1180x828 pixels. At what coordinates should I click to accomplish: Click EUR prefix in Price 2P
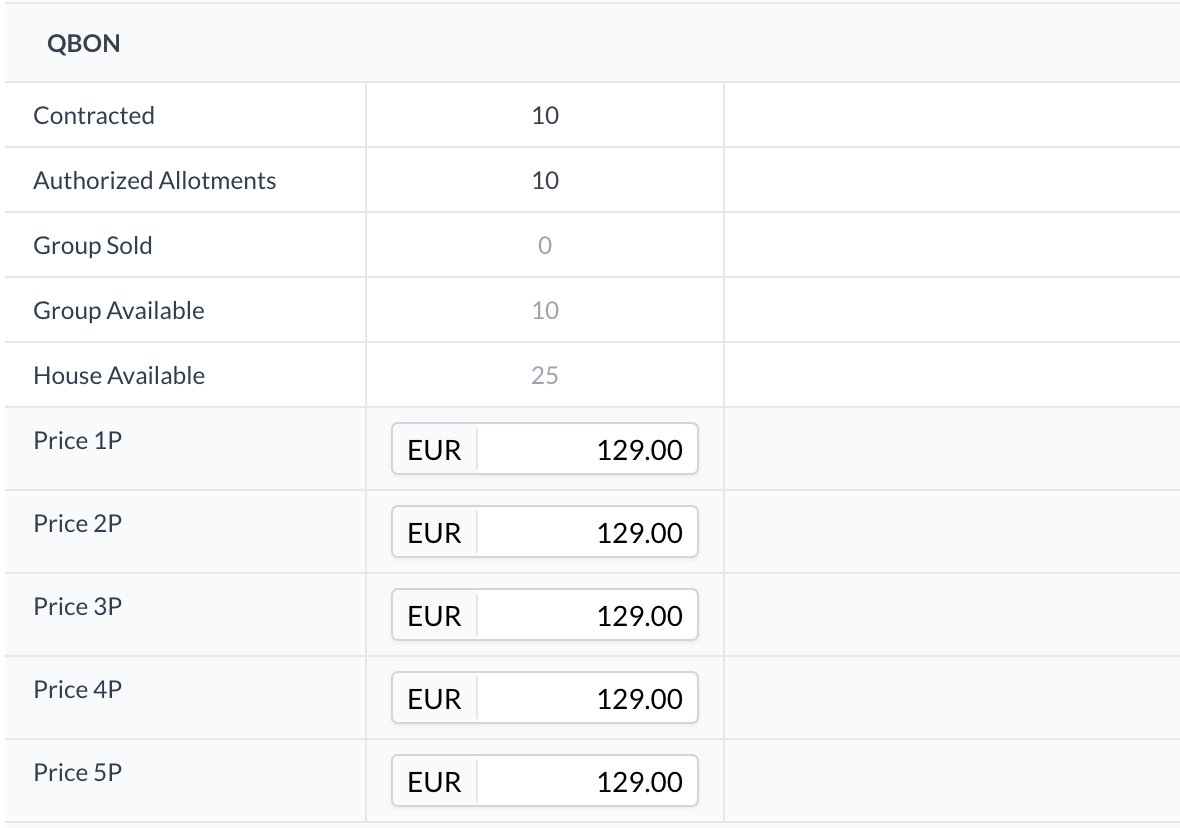coord(434,532)
